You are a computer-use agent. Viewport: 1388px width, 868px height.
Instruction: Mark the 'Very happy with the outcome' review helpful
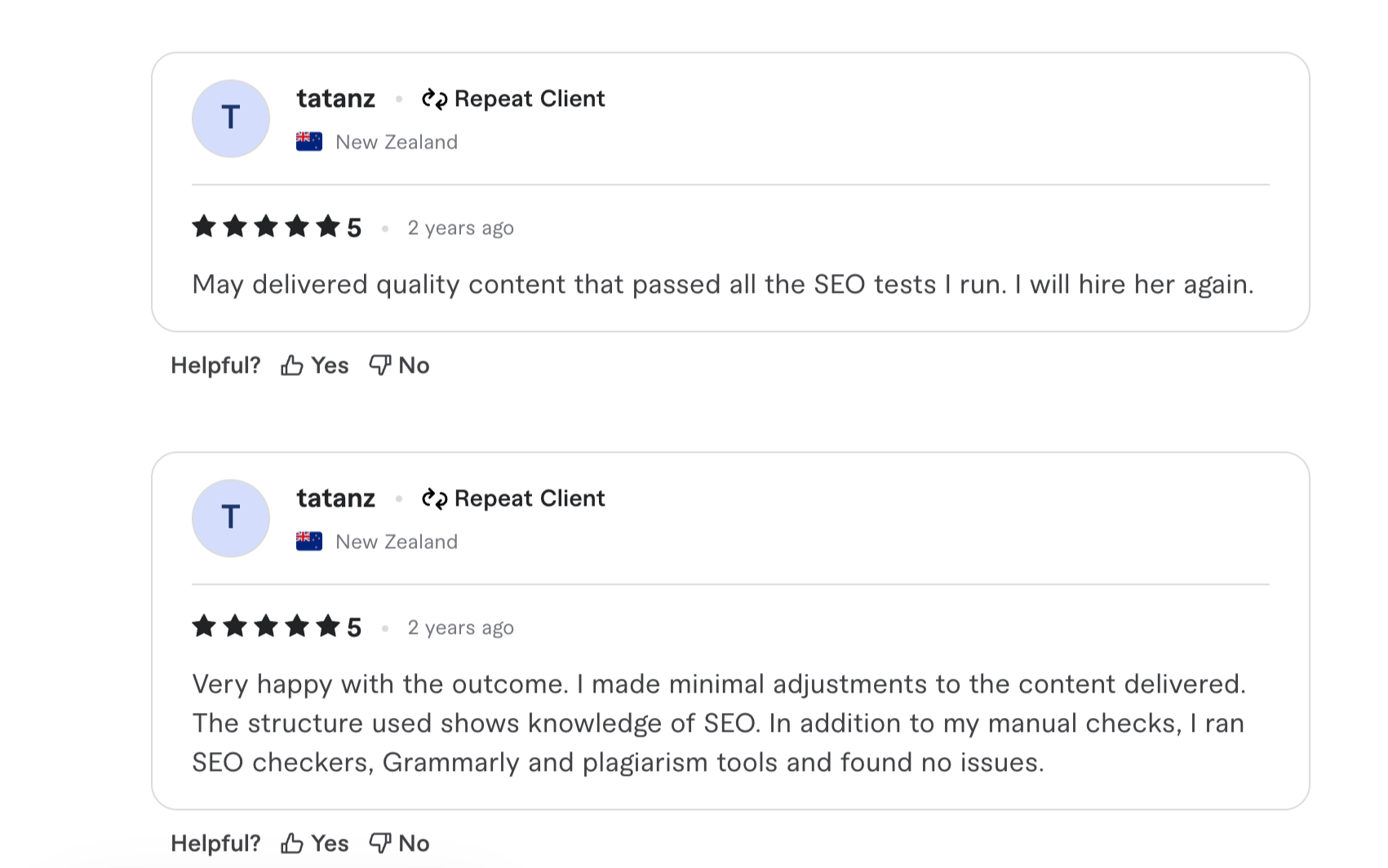click(314, 844)
